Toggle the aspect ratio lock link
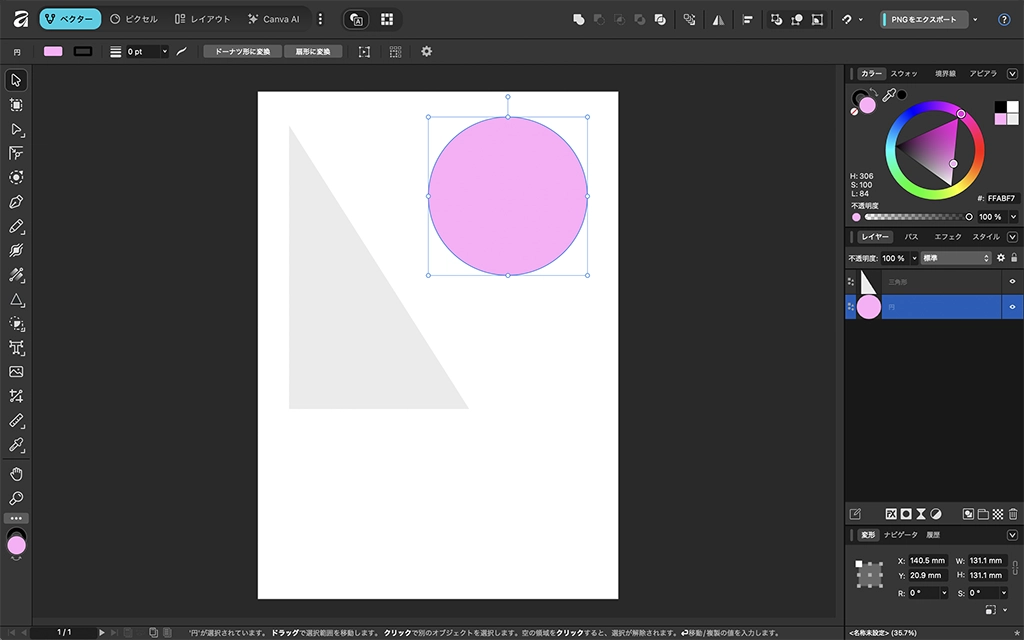The image size is (1024, 640). [x=1015, y=568]
